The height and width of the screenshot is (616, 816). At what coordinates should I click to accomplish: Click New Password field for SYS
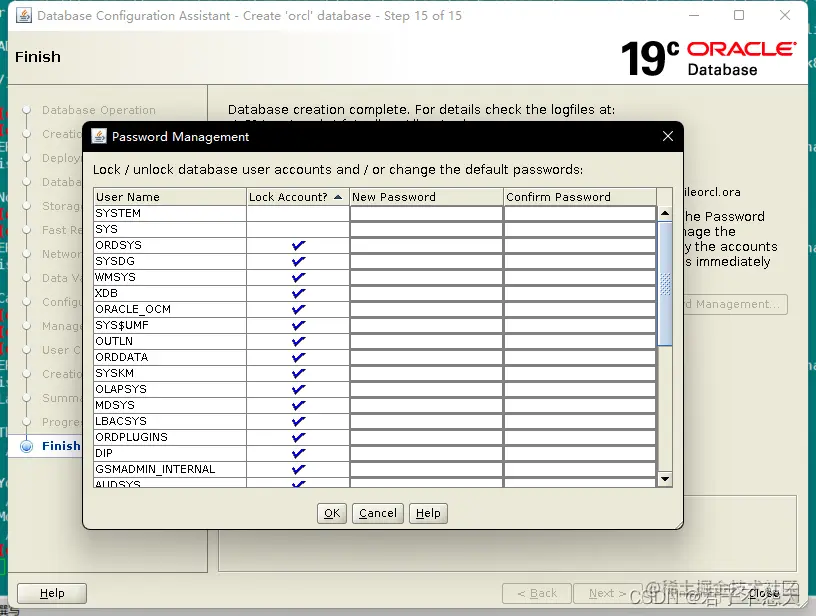[426, 229]
